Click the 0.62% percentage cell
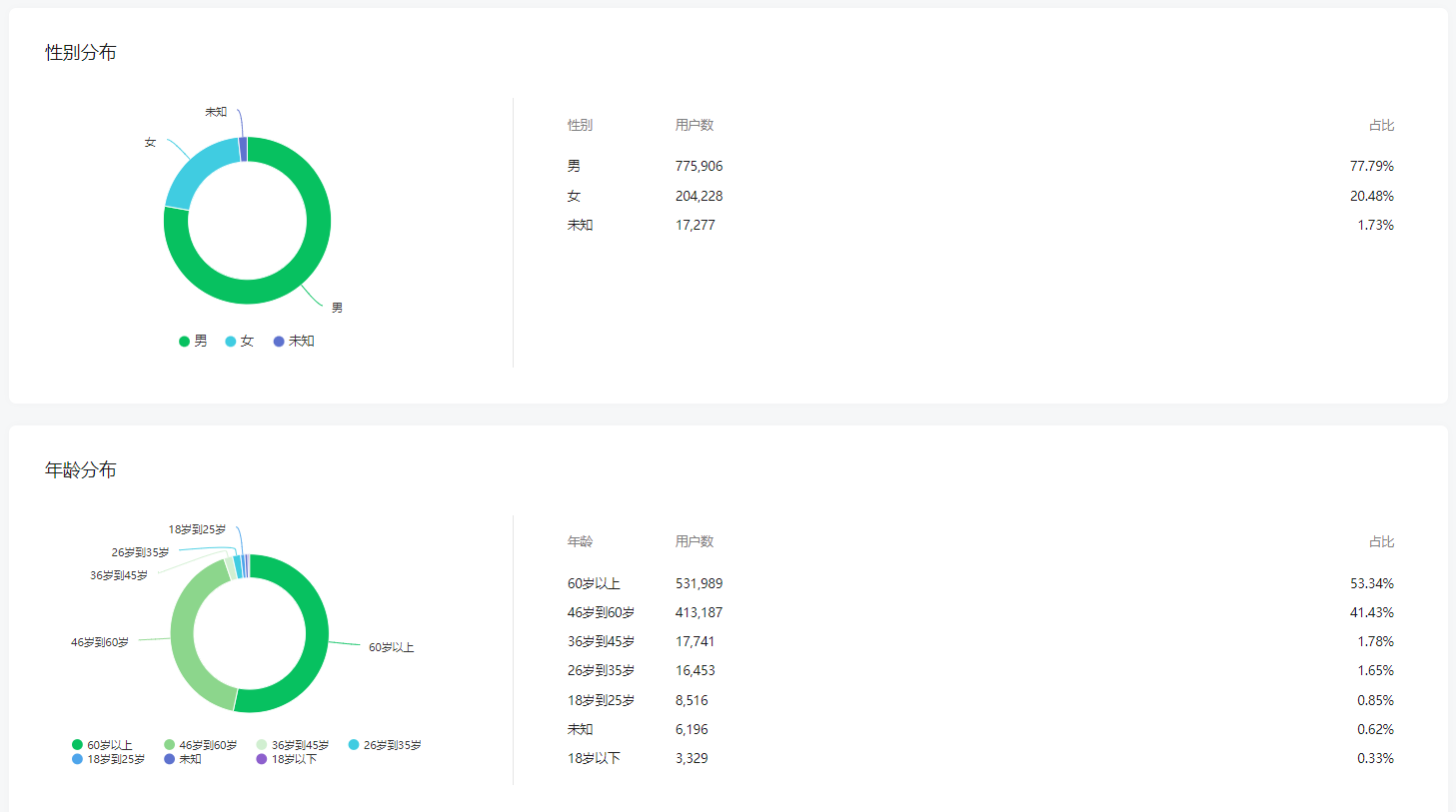The height and width of the screenshot is (812, 1456). click(x=1375, y=729)
